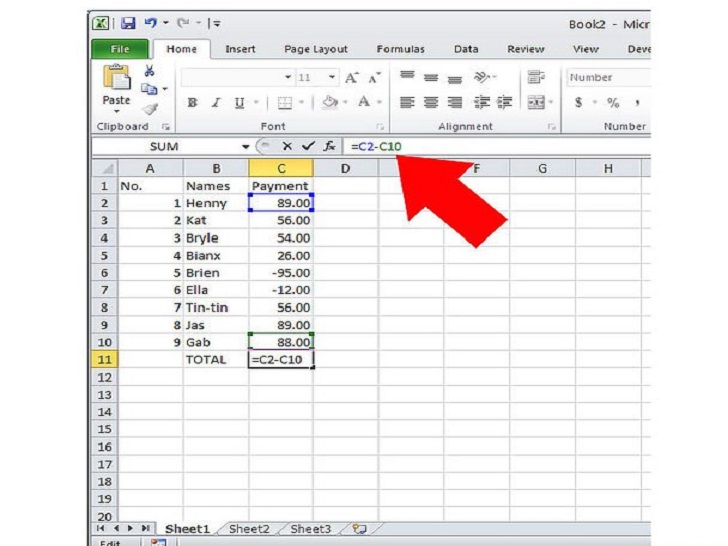Click Decrease Font Size icon
Viewport: 728px width, 546px height.
pyautogui.click(x=374, y=77)
